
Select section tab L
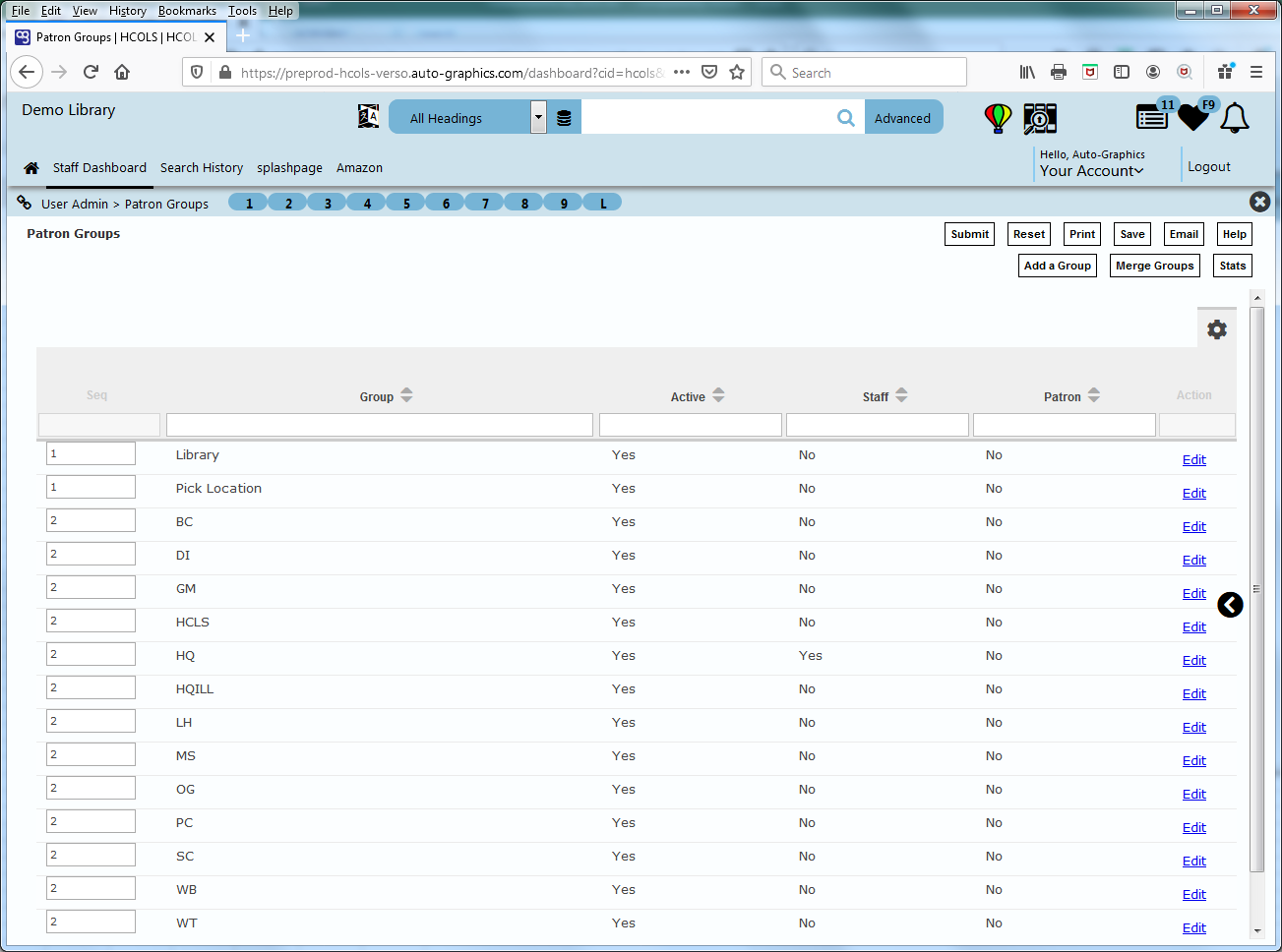[x=602, y=203]
